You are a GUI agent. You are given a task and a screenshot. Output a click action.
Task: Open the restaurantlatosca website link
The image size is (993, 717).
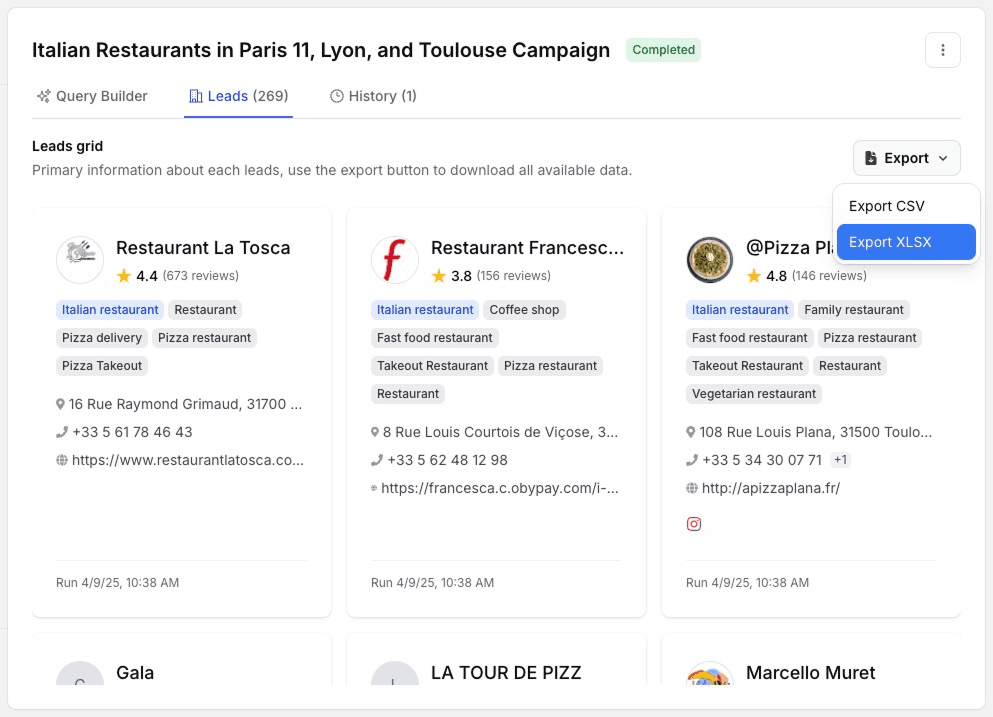(x=187, y=460)
